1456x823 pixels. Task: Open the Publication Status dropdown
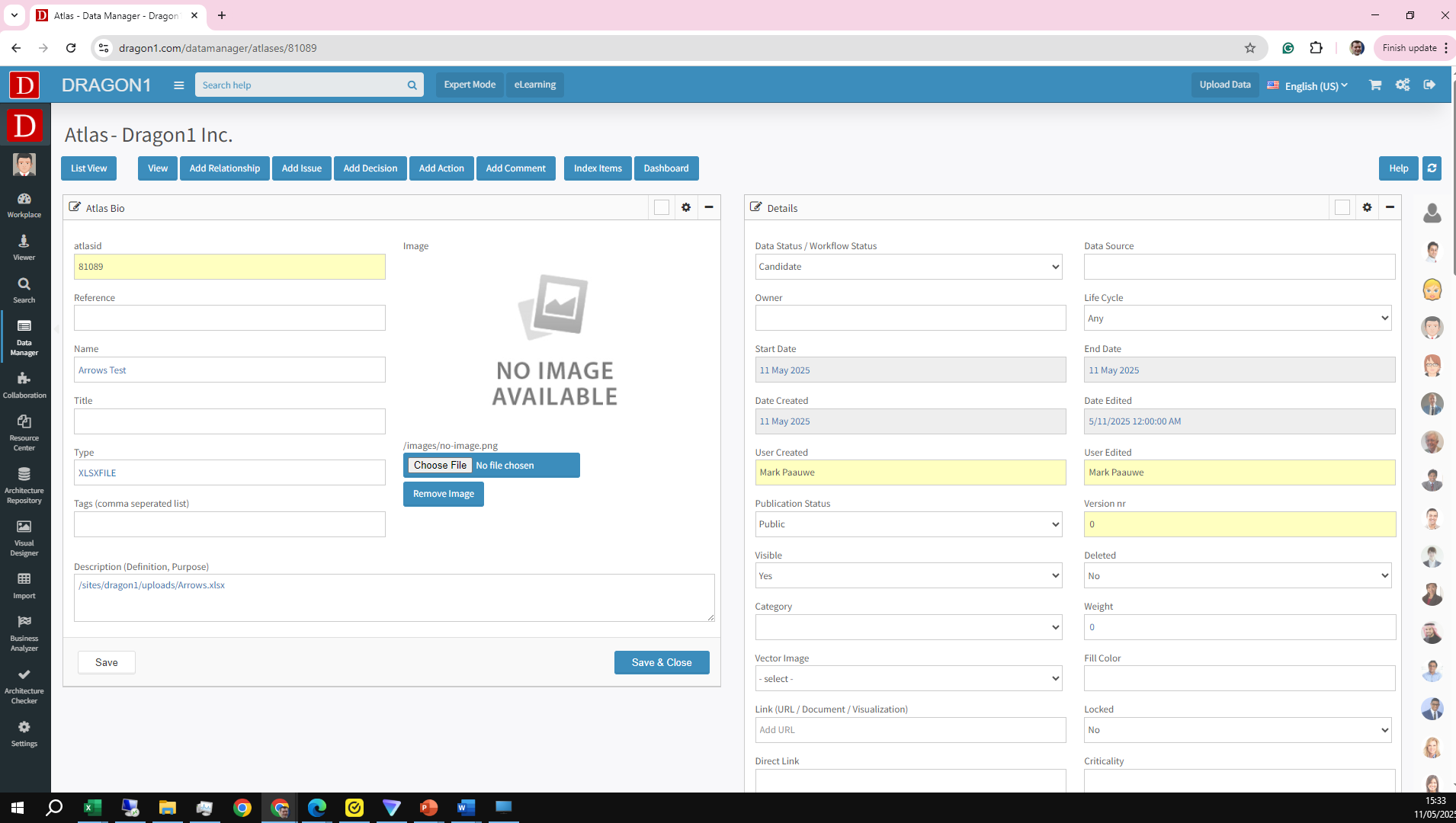coord(909,524)
